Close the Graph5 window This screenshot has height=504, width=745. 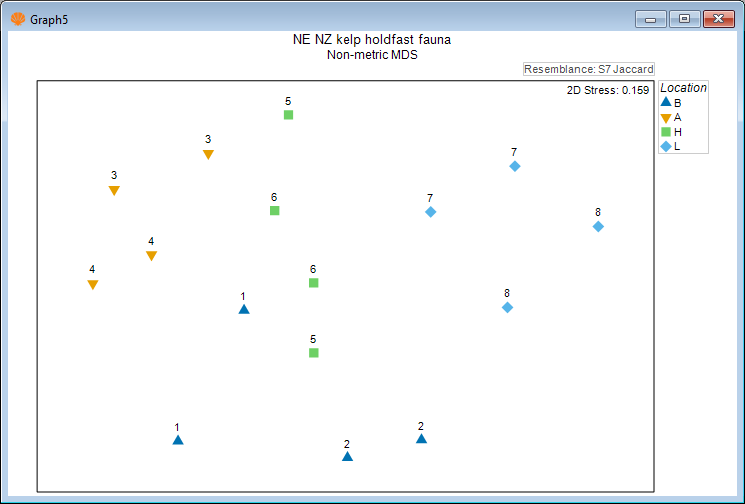coord(719,19)
